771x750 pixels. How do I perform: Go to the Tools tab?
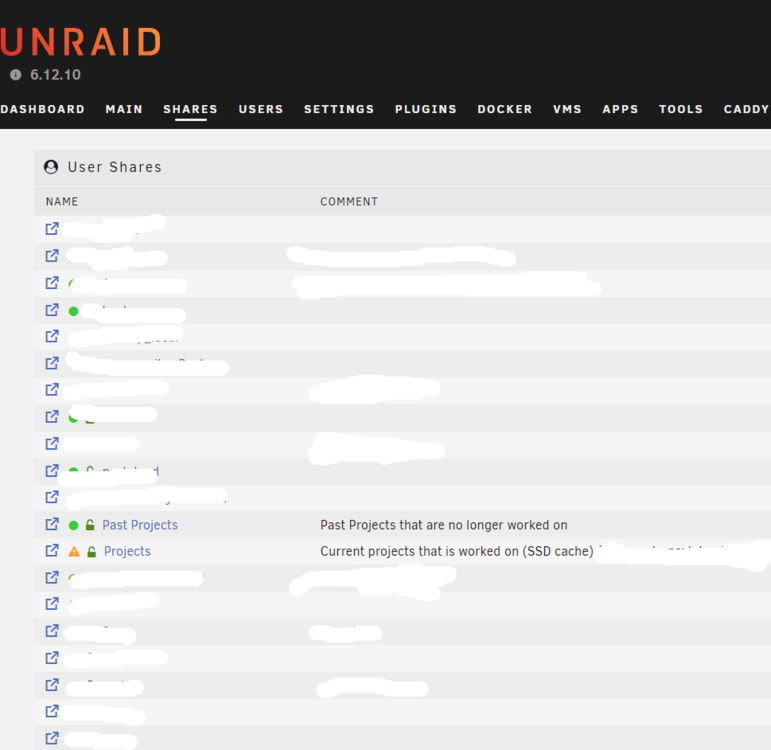(x=681, y=109)
